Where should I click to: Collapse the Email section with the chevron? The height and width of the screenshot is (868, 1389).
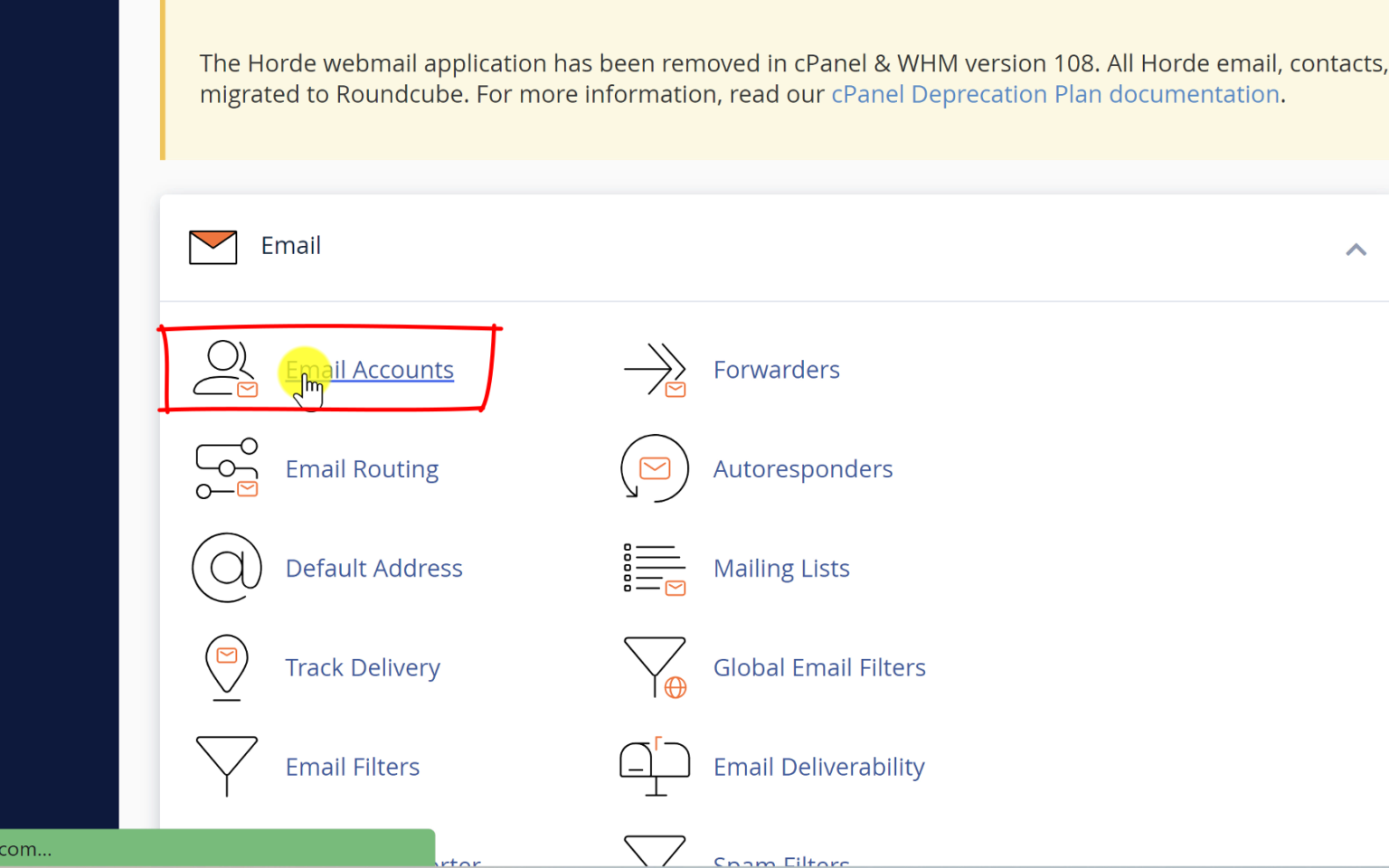[1356, 249]
